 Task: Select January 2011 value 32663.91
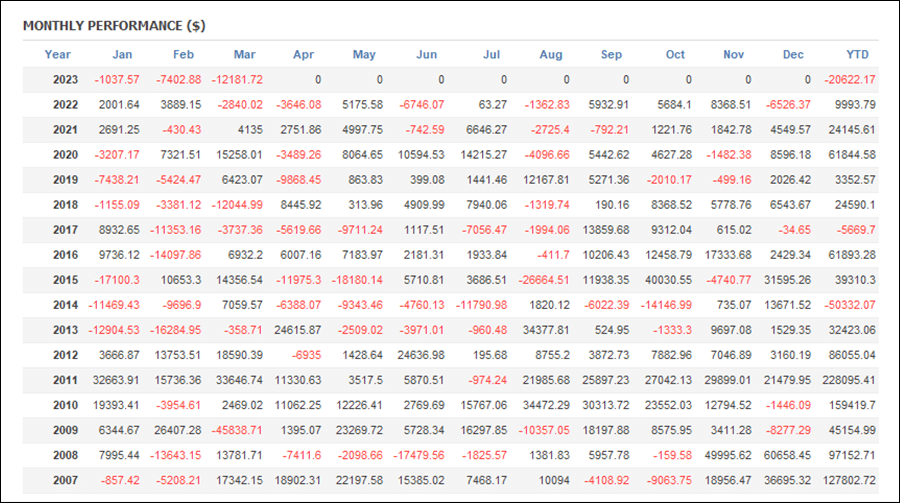116,380
